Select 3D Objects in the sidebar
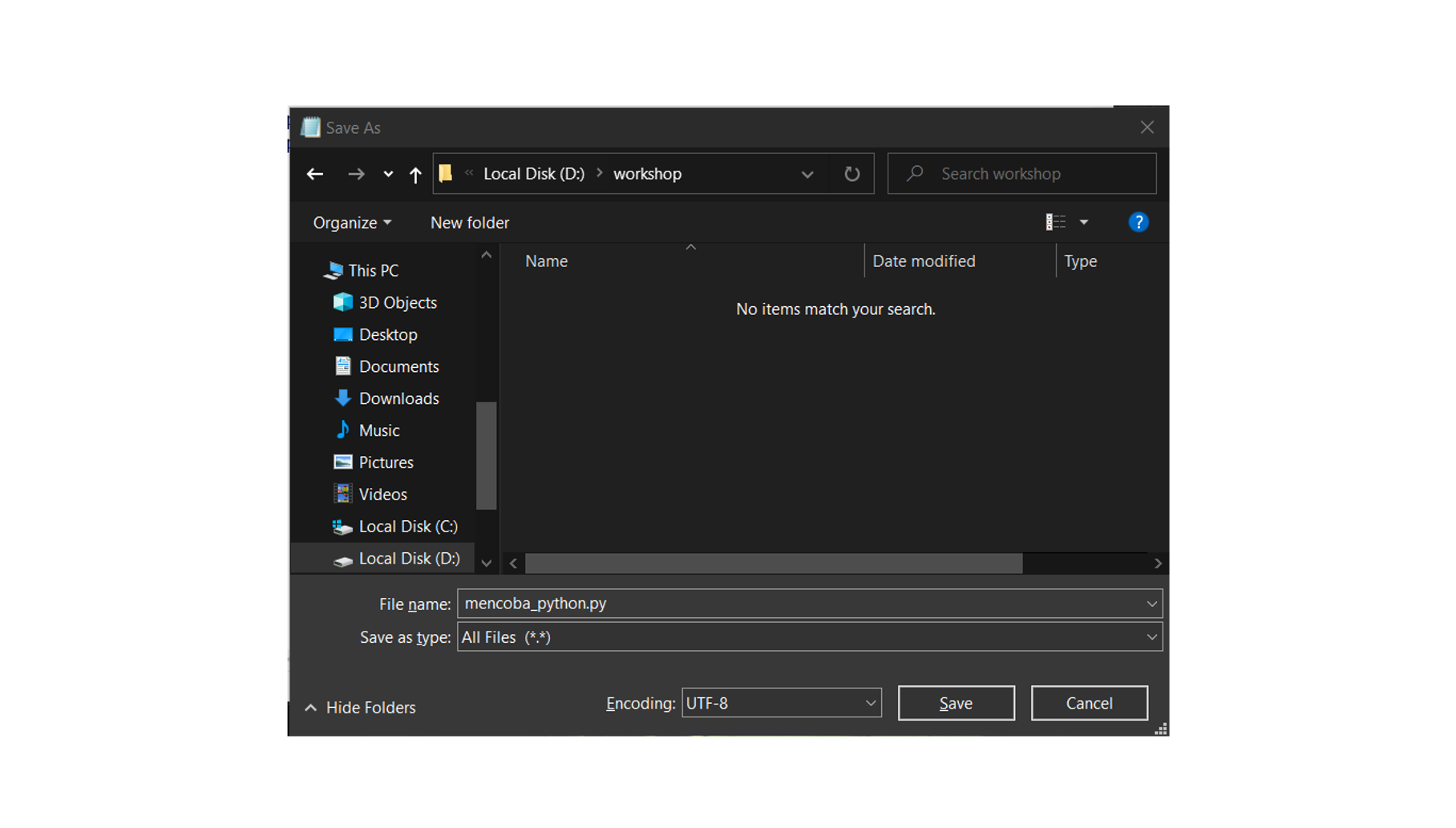This screenshot has height=828, width=1456. click(x=398, y=302)
